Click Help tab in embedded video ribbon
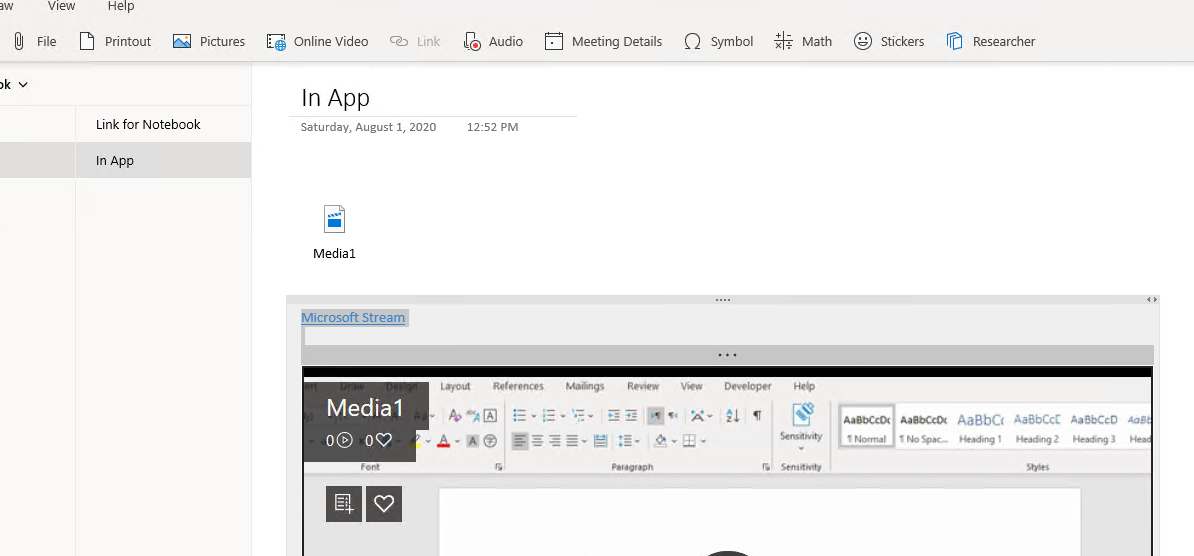1194x556 pixels. 804,386
